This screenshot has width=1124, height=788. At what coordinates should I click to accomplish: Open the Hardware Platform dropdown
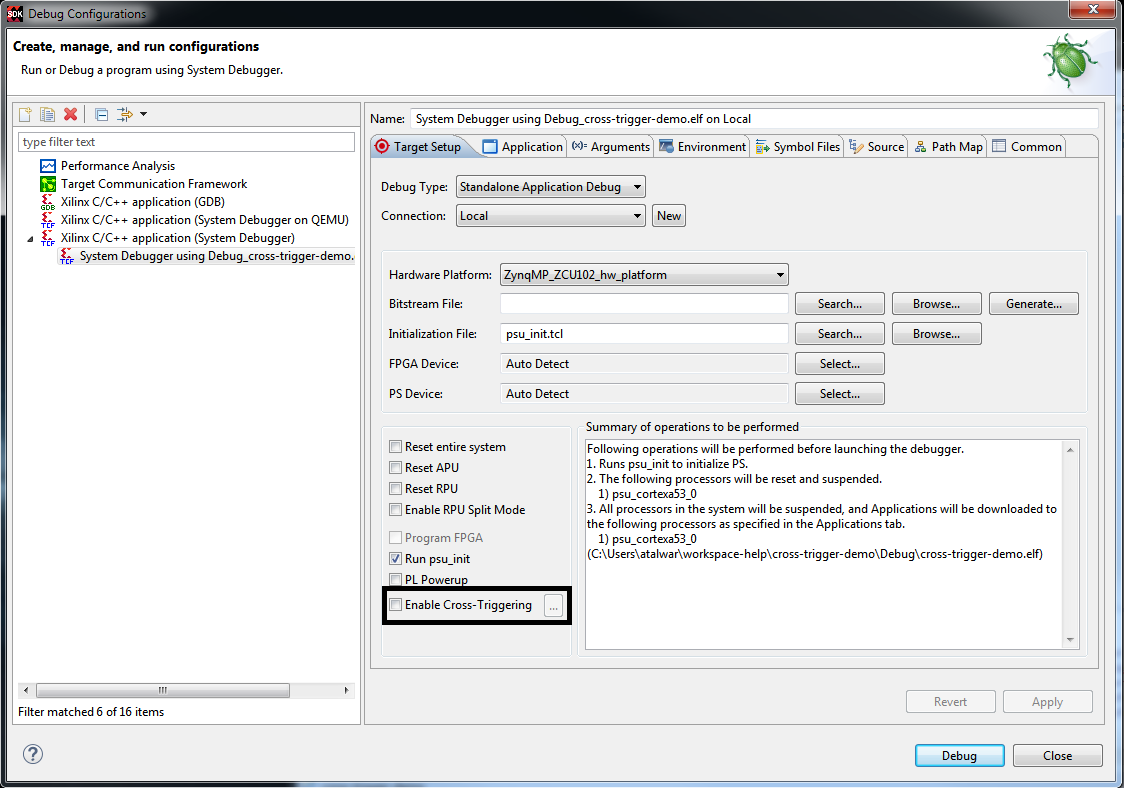click(644, 275)
